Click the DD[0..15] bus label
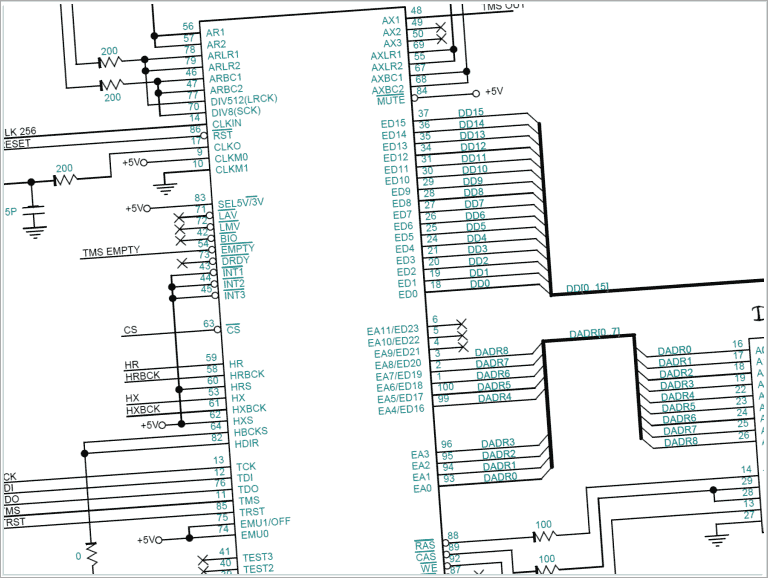768x578 pixels. pos(587,288)
